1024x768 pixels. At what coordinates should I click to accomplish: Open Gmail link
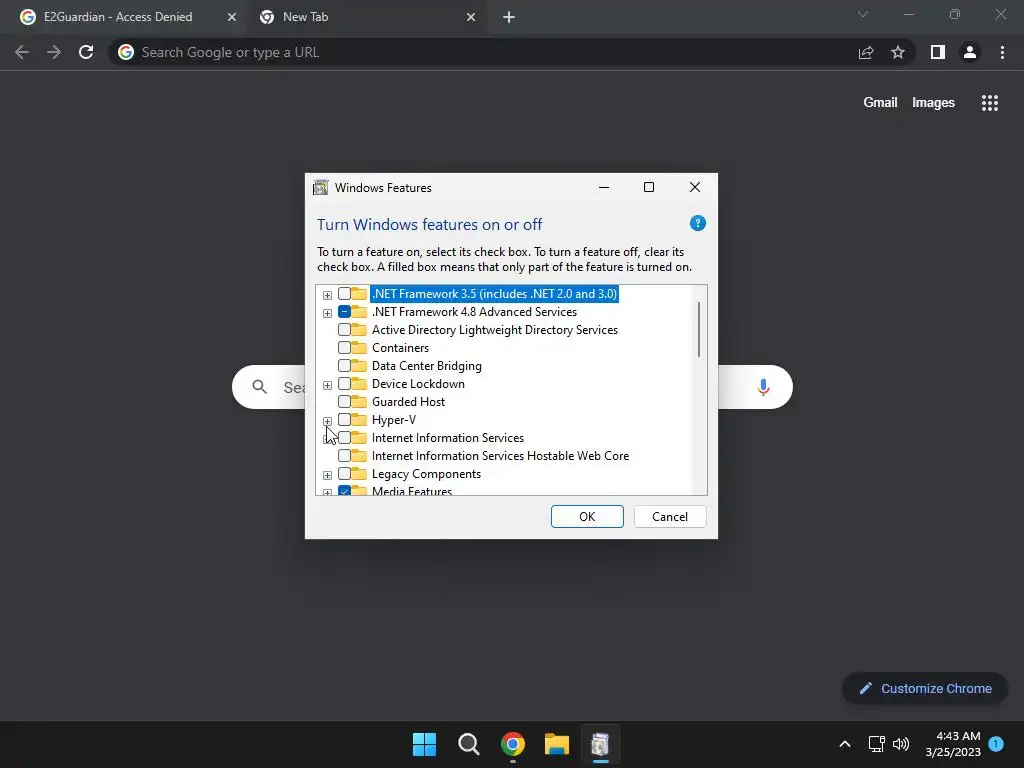point(880,103)
